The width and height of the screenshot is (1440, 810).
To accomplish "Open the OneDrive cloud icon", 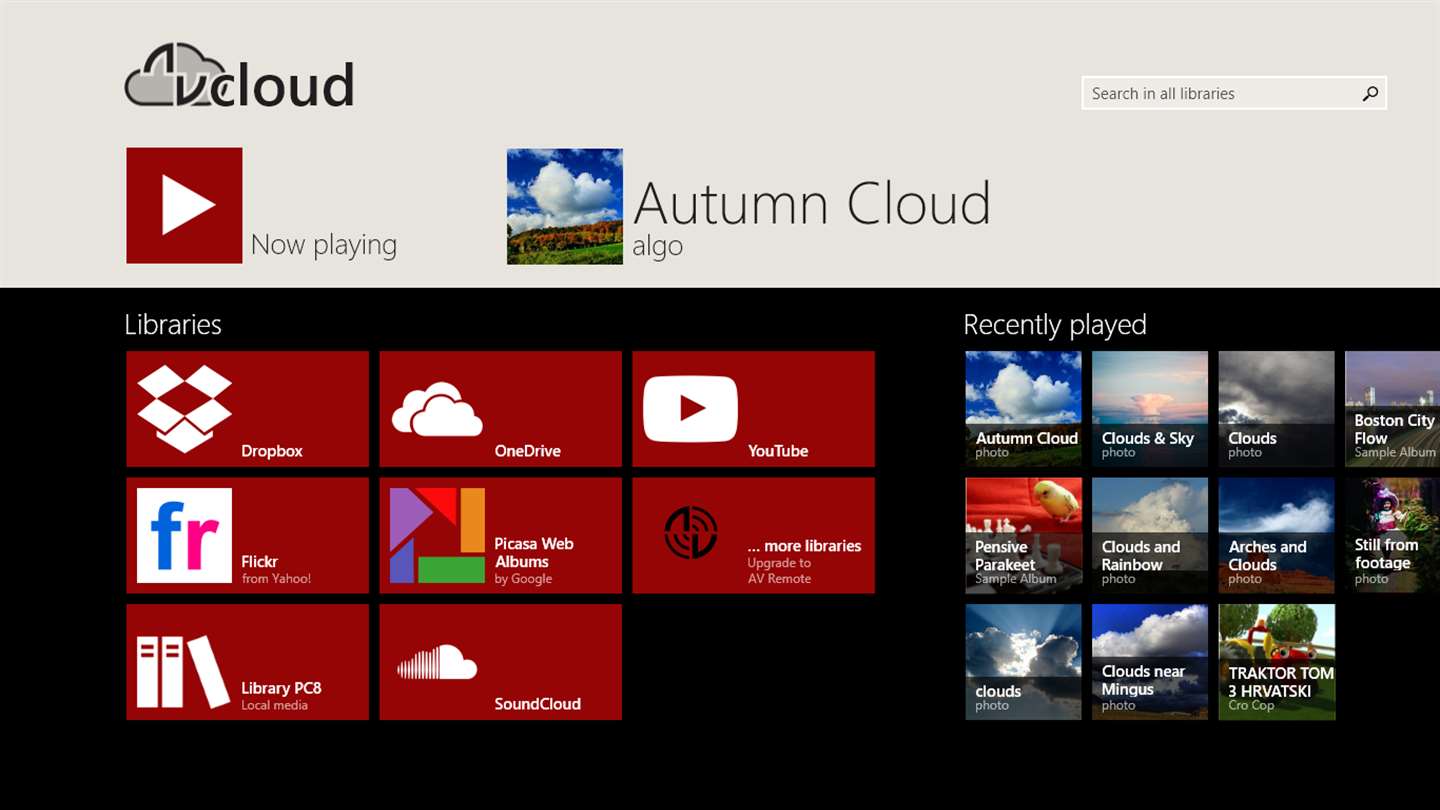I will tap(437, 409).
